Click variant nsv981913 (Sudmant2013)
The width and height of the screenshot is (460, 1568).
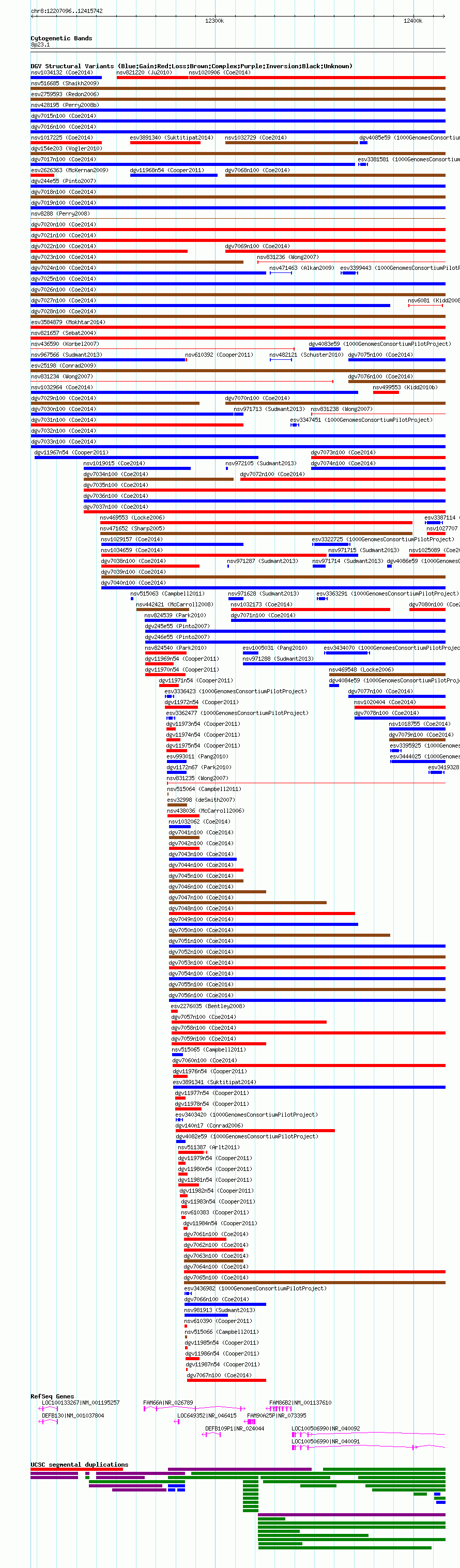pos(220,1310)
